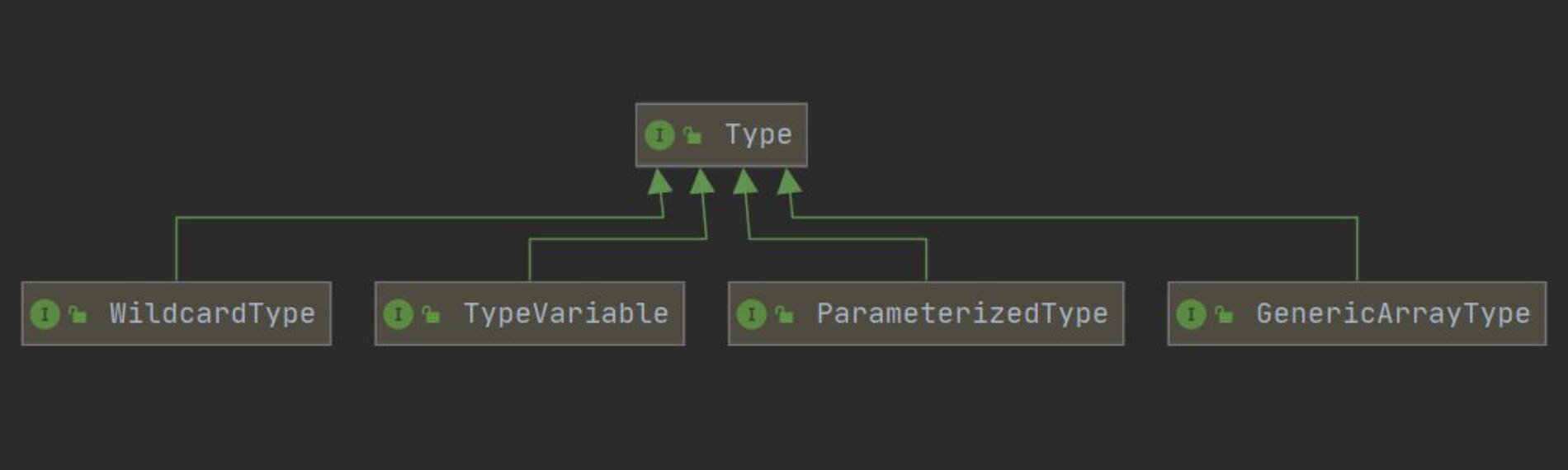Click the second inheritance arrowhead under Type

[702, 182]
